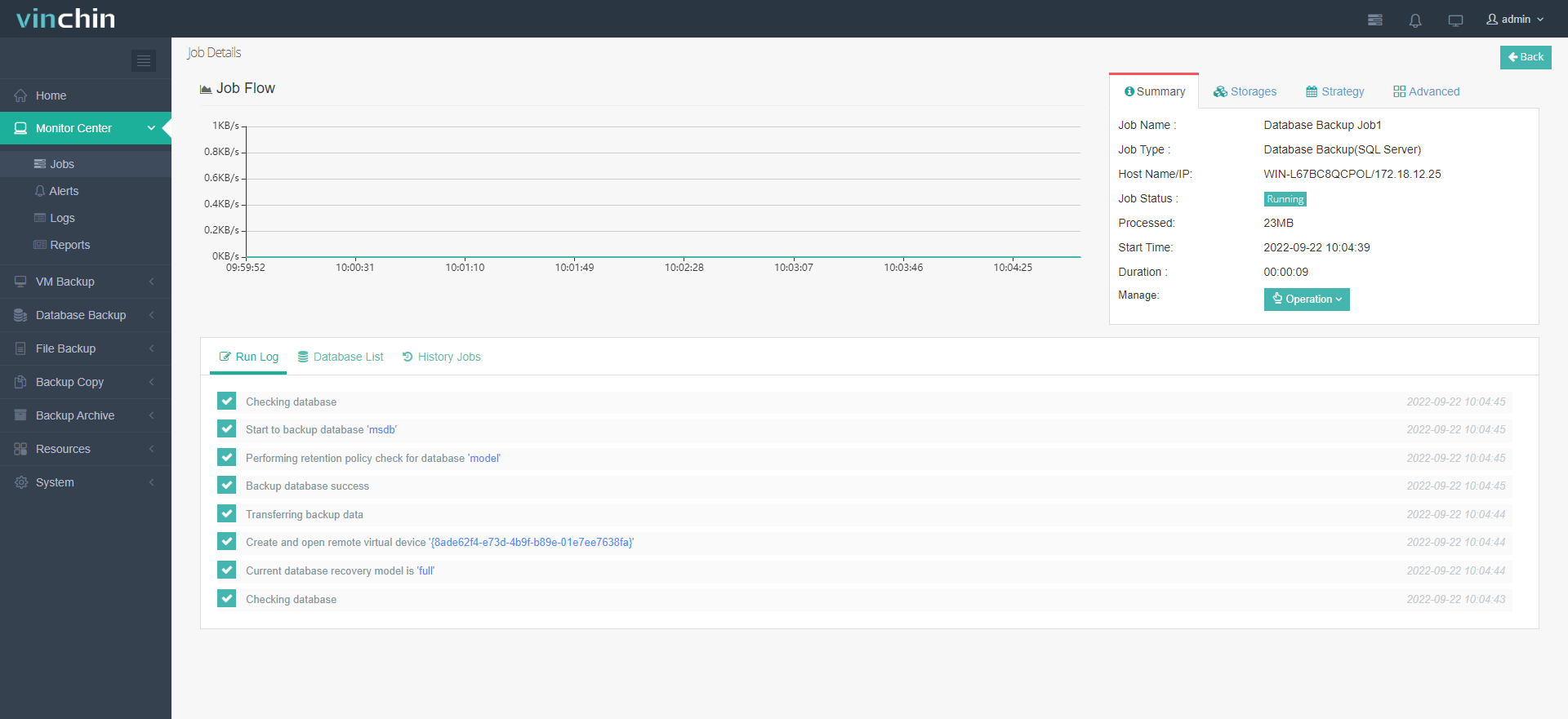Click the host name WIN-L67BC8QCPOL/172.18.12.25
The height and width of the screenshot is (719, 1568).
point(1352,174)
